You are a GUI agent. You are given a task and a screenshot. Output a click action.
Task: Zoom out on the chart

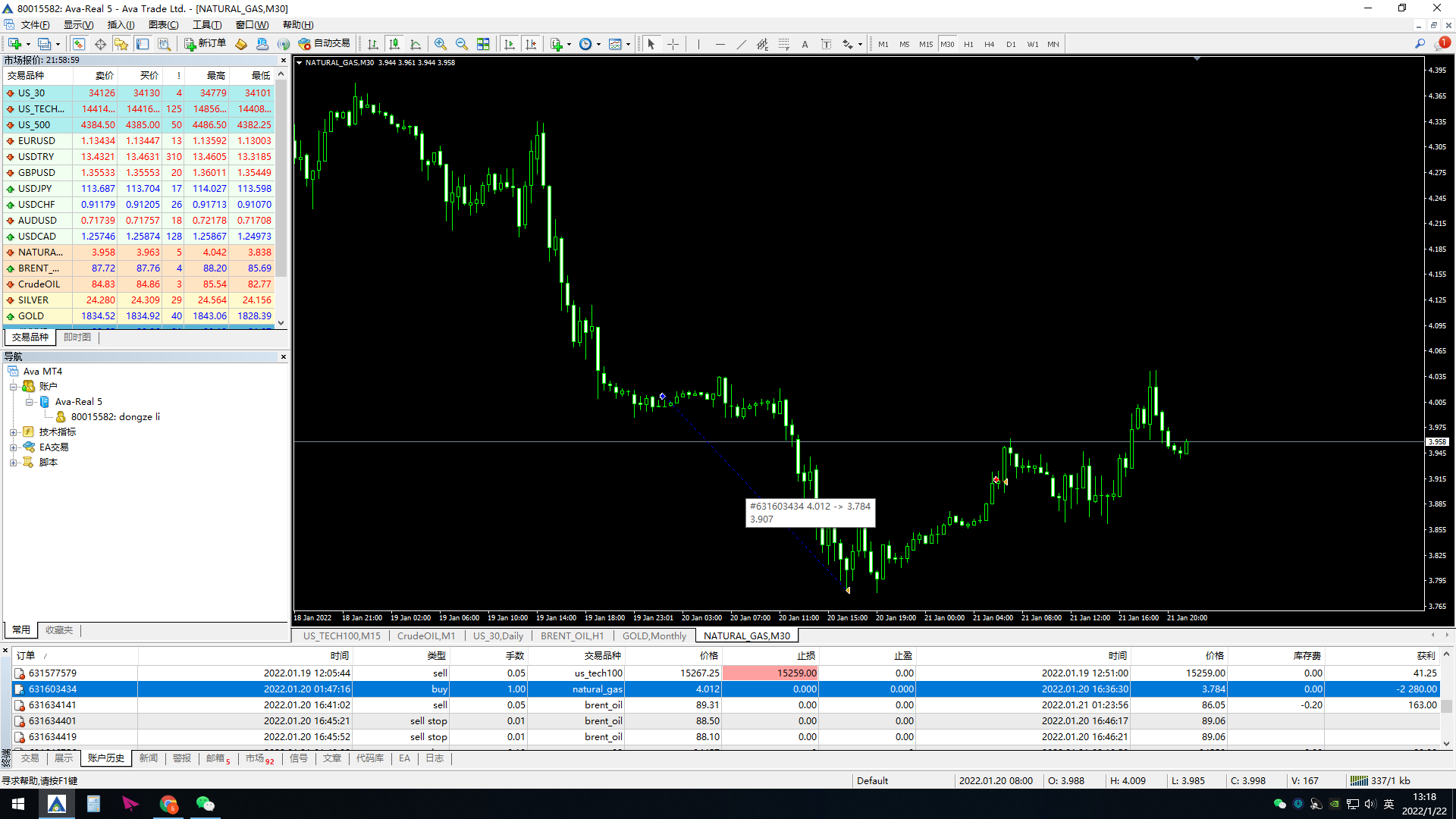pyautogui.click(x=462, y=44)
